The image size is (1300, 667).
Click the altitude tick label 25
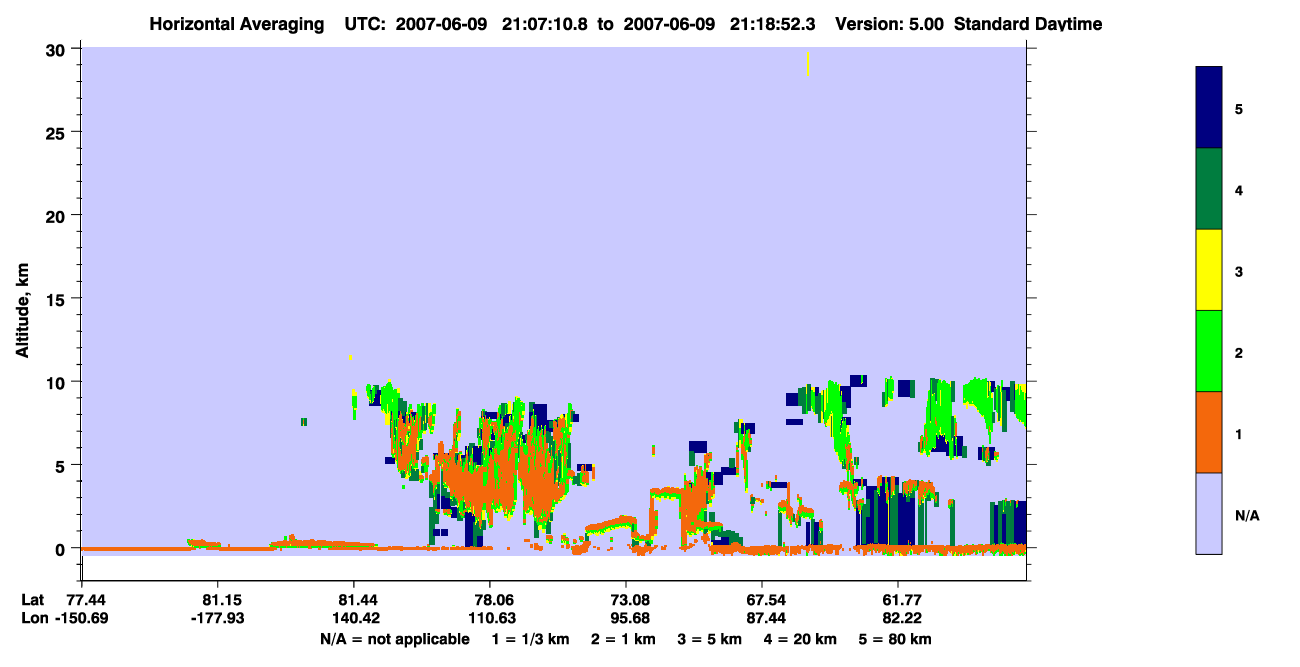point(58,132)
